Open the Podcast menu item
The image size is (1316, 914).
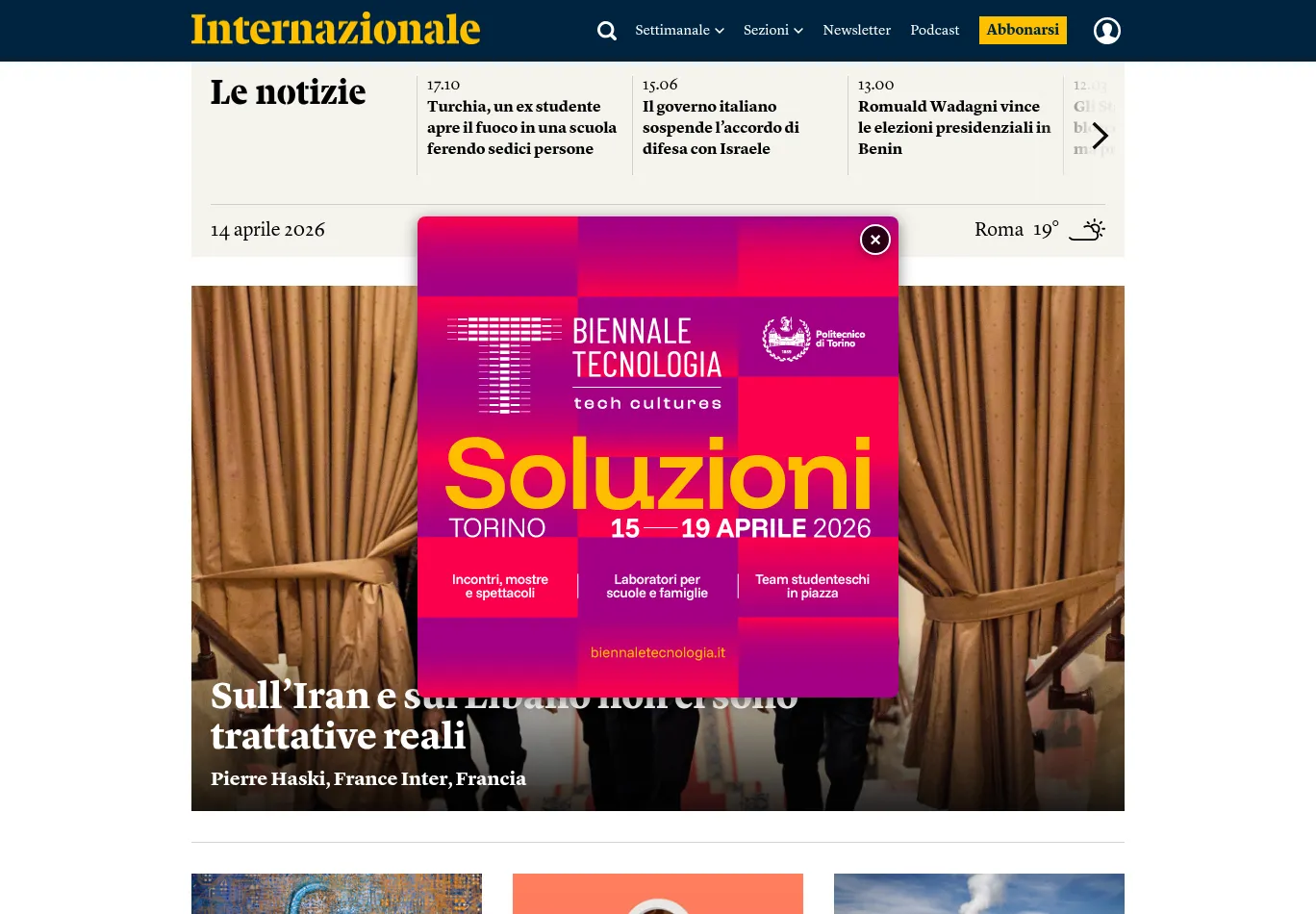pyautogui.click(x=934, y=30)
